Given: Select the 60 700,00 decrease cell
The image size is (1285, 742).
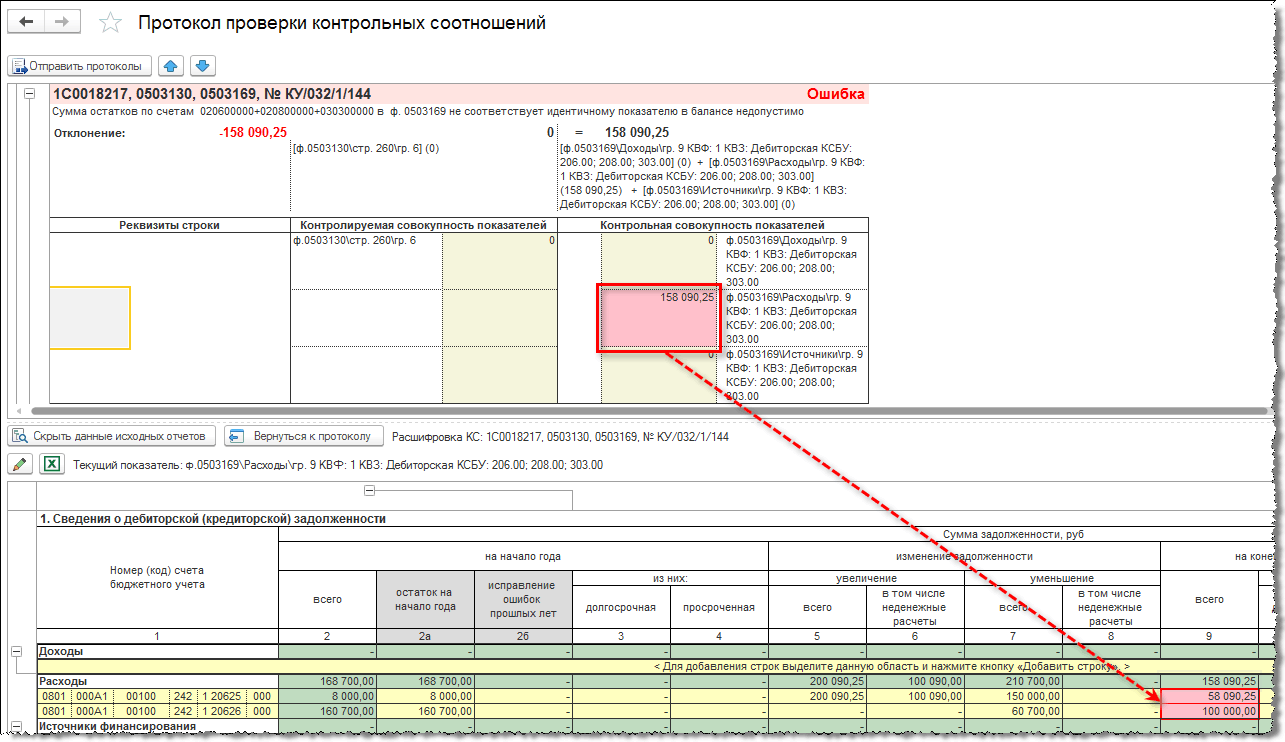Looking at the screenshot, I should coord(1013,711).
